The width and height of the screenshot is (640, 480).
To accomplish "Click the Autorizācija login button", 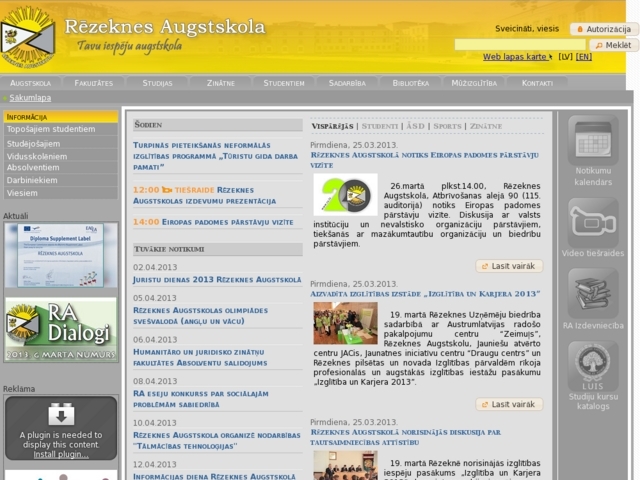I will tap(604, 29).
